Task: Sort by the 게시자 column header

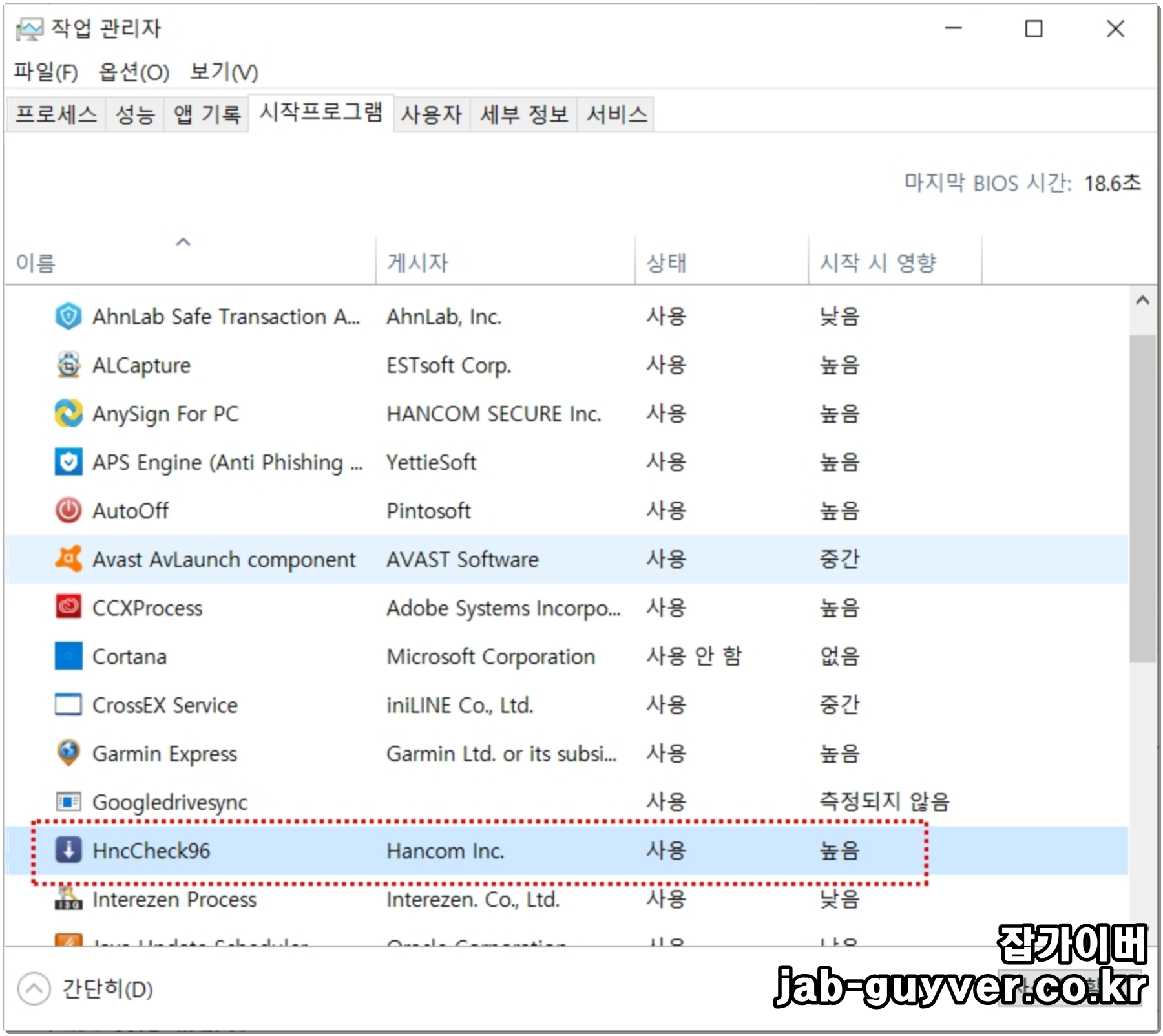Action: point(505,260)
